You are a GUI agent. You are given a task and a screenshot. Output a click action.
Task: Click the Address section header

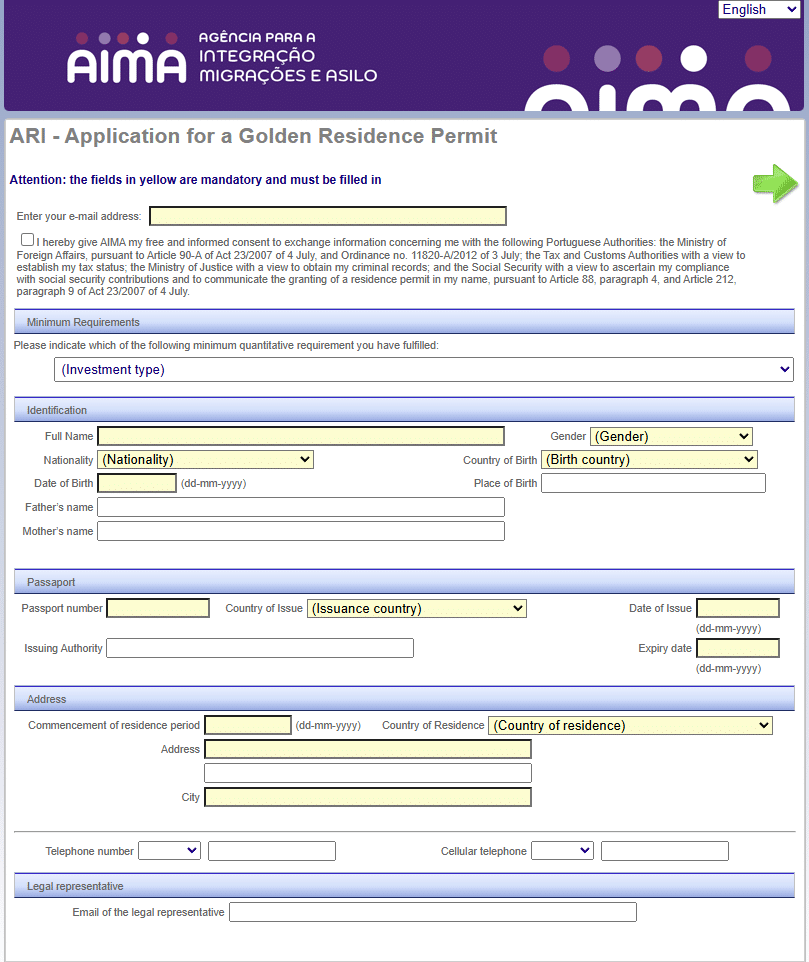[404, 699]
